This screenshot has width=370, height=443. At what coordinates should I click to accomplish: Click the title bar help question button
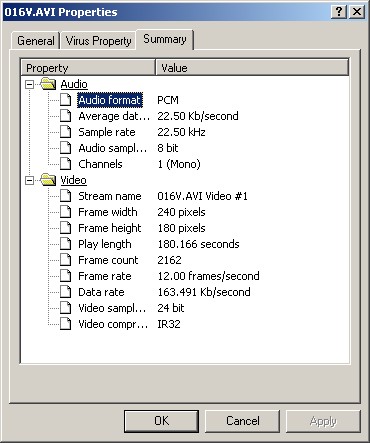[339, 12]
